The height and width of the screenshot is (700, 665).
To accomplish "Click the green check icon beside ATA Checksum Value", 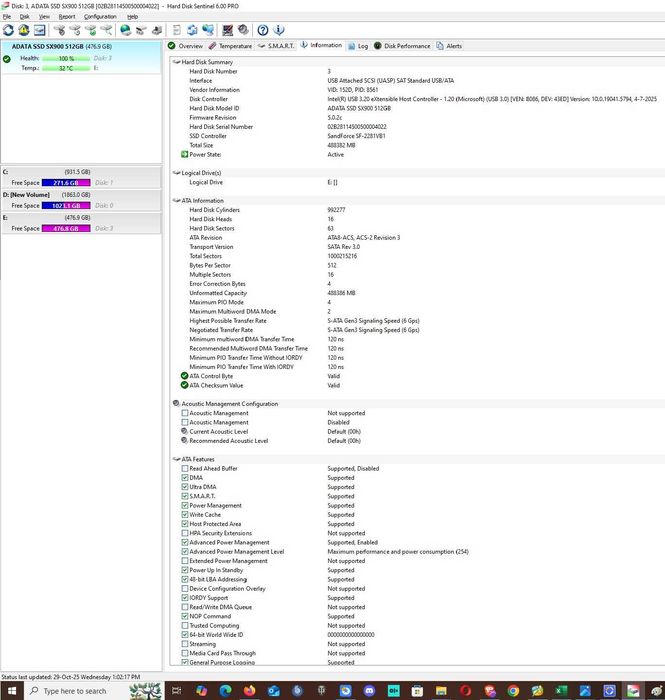I will tap(184, 385).
